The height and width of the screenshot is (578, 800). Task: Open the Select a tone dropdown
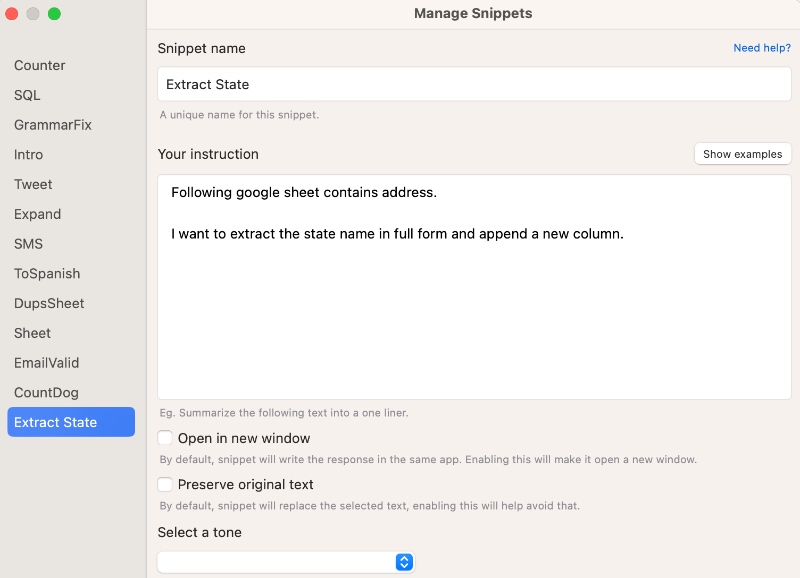coord(286,562)
